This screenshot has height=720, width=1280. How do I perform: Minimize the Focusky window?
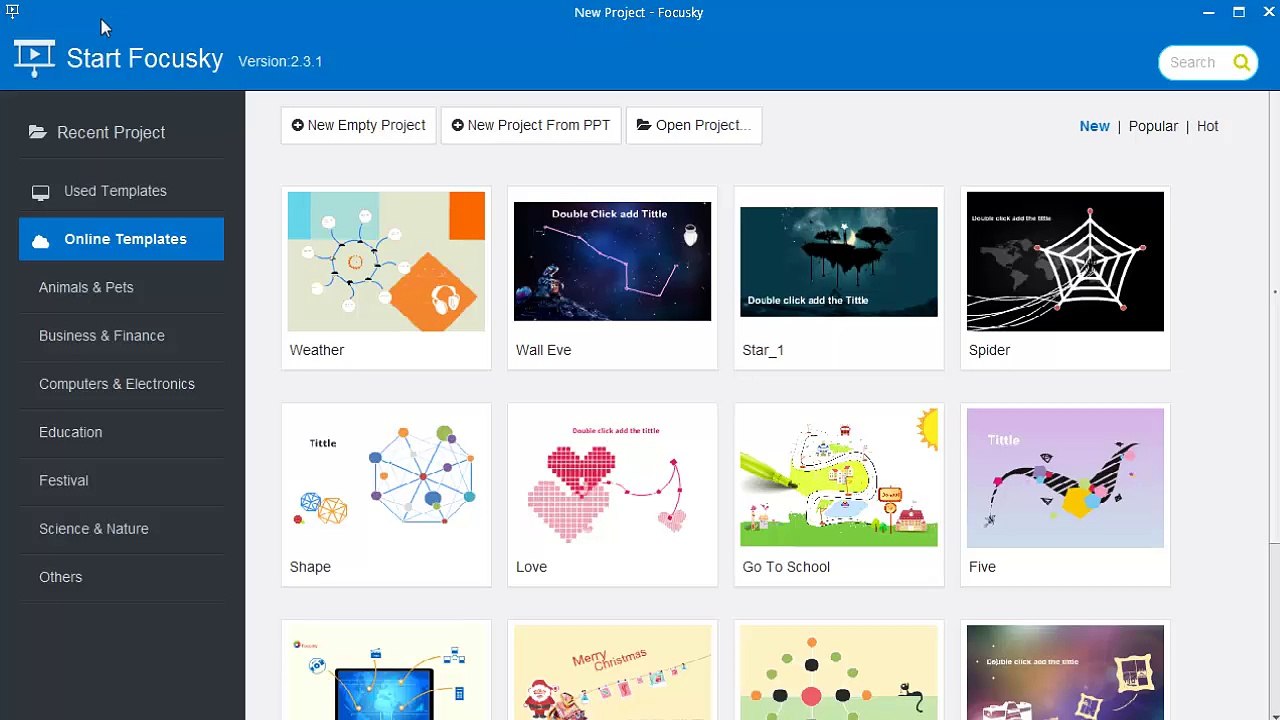[1209, 12]
